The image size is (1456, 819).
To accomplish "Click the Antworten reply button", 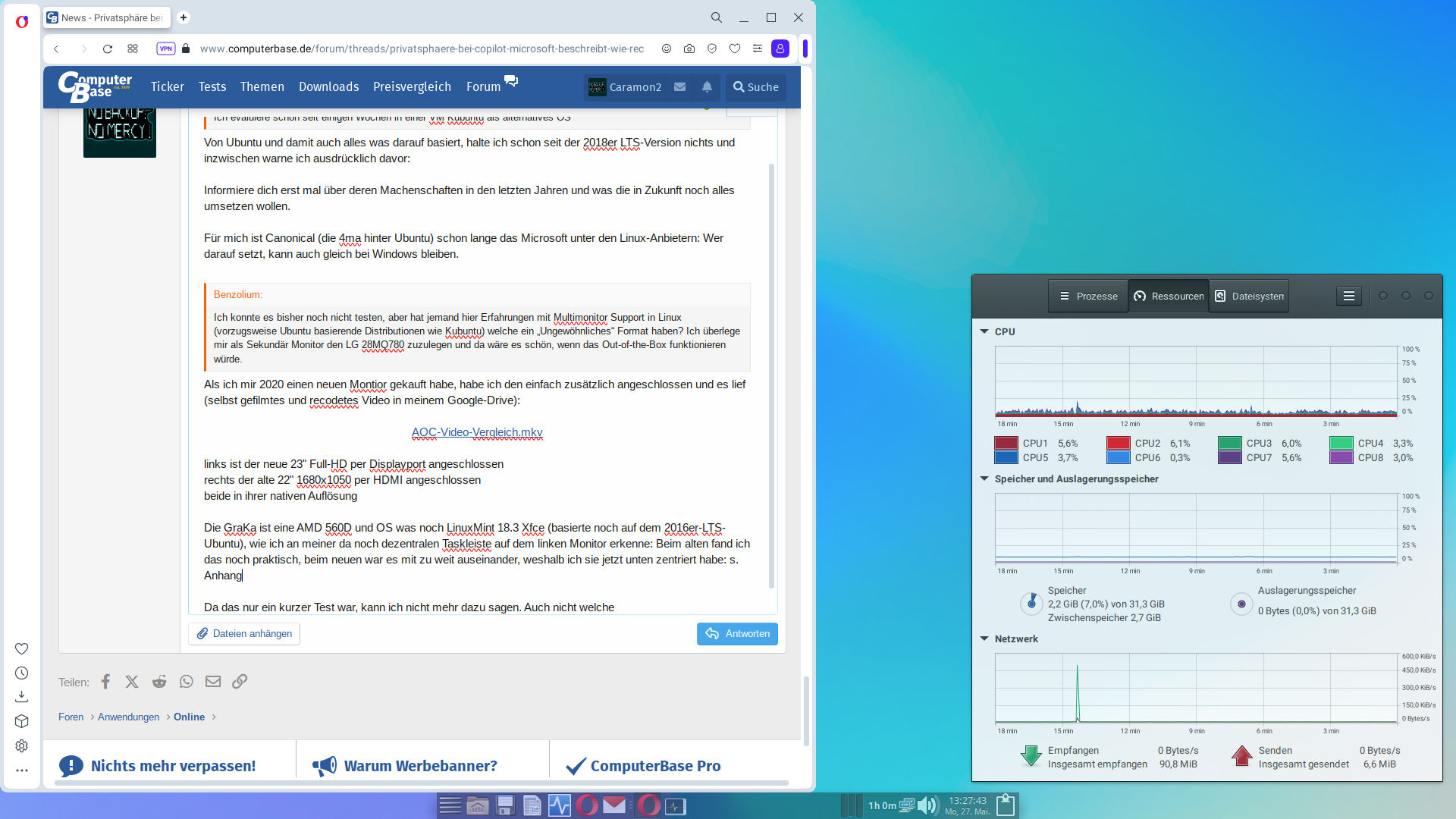I will (737, 634).
